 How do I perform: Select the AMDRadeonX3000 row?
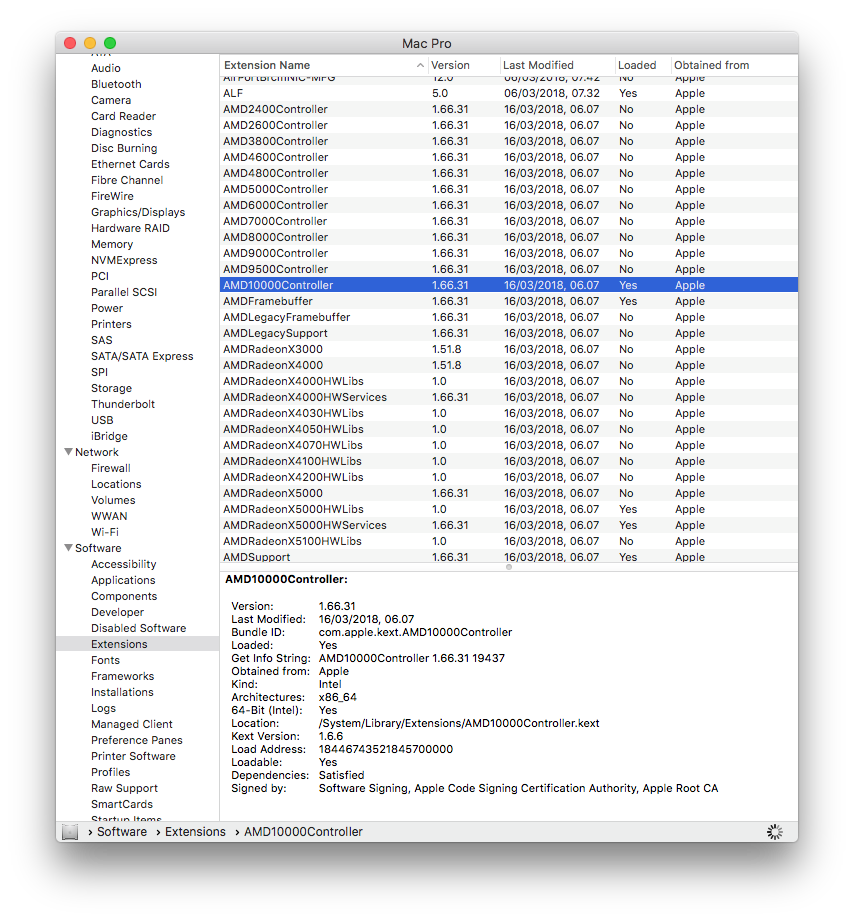click(x=509, y=349)
